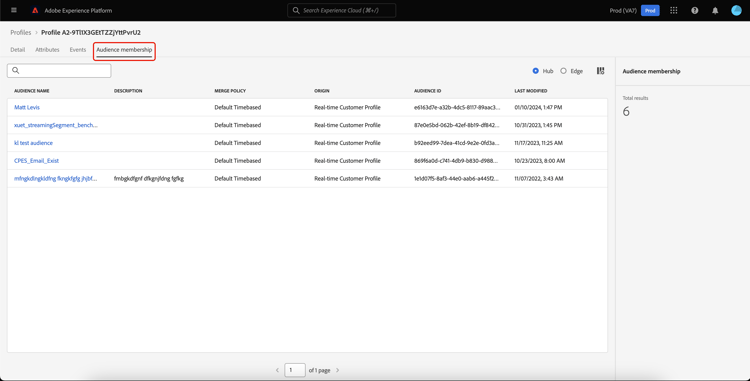Open the xuet_streamingSegment_bench audience
Viewport: 750px width, 381px height.
coord(55,125)
